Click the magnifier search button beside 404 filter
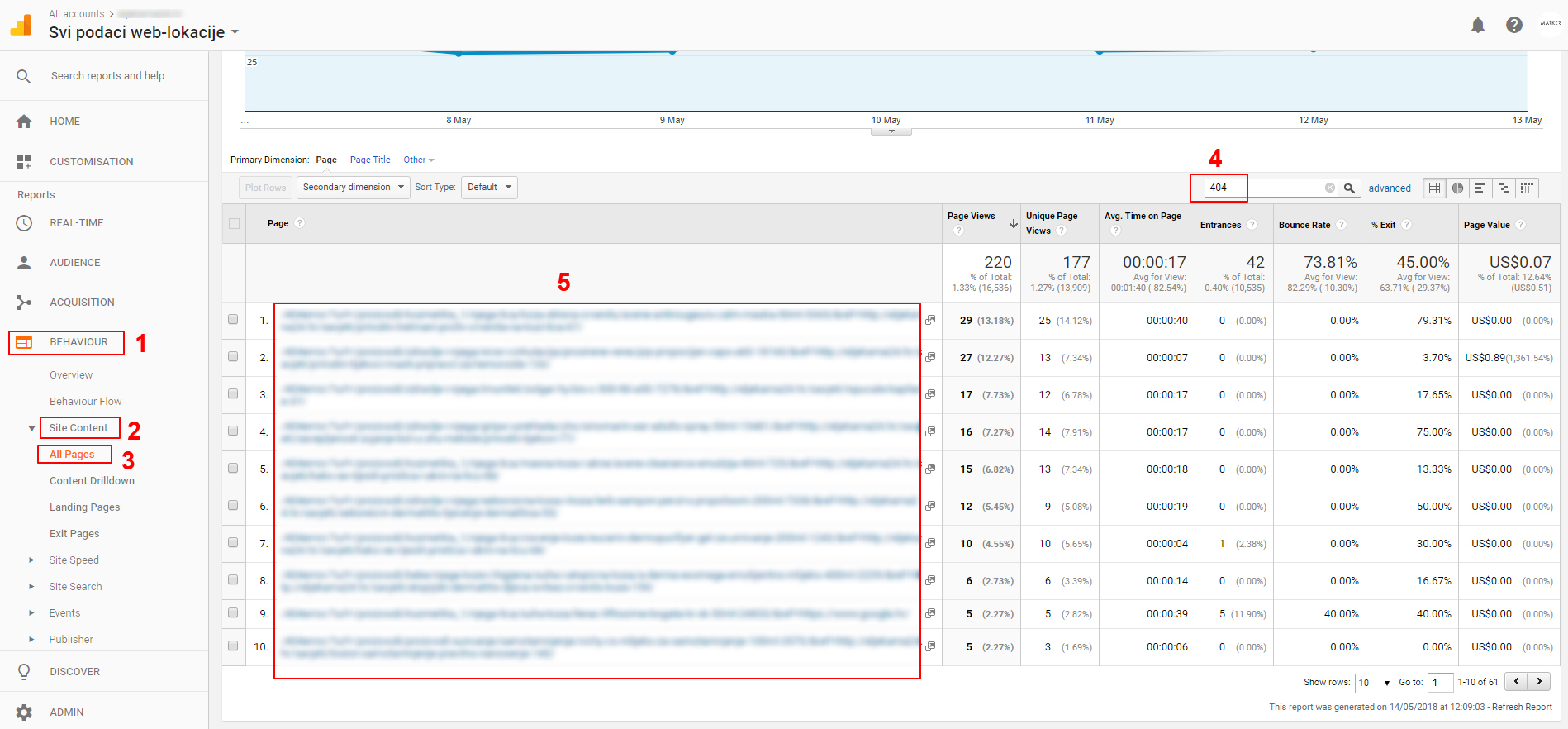1568x729 pixels. click(1349, 188)
